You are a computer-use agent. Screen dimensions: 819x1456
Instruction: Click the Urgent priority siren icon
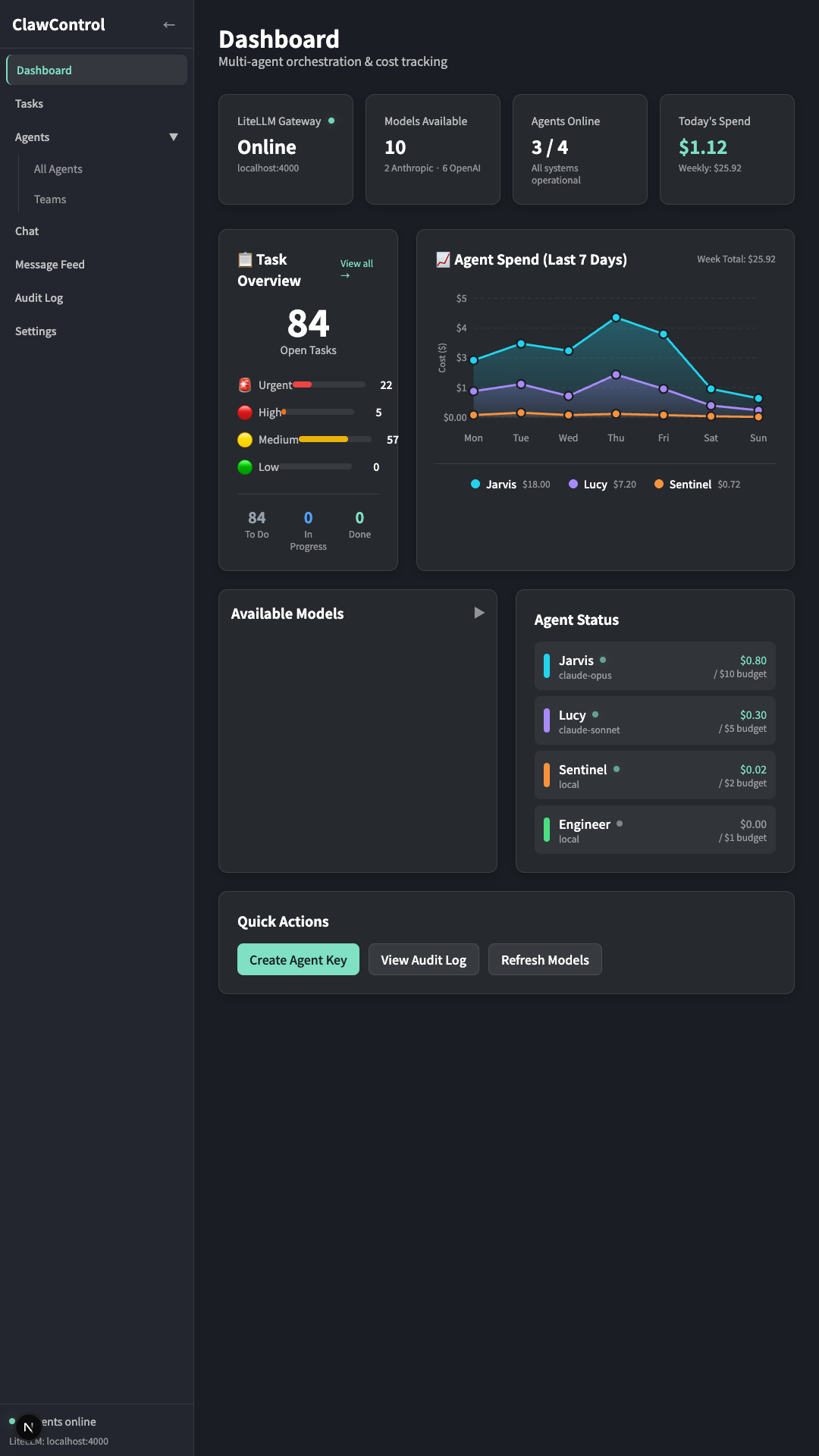click(x=245, y=385)
